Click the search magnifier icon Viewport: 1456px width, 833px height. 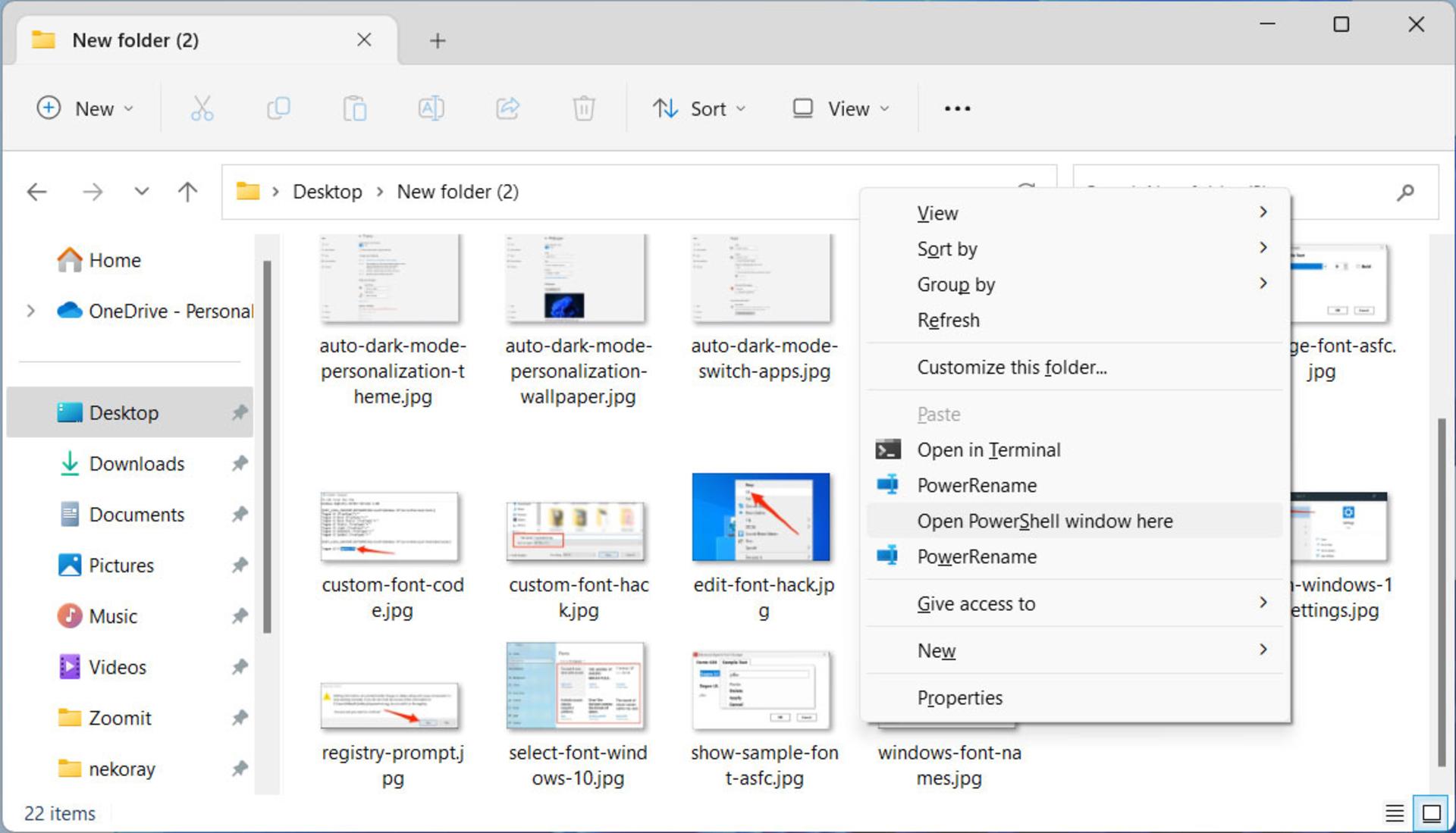[1405, 192]
